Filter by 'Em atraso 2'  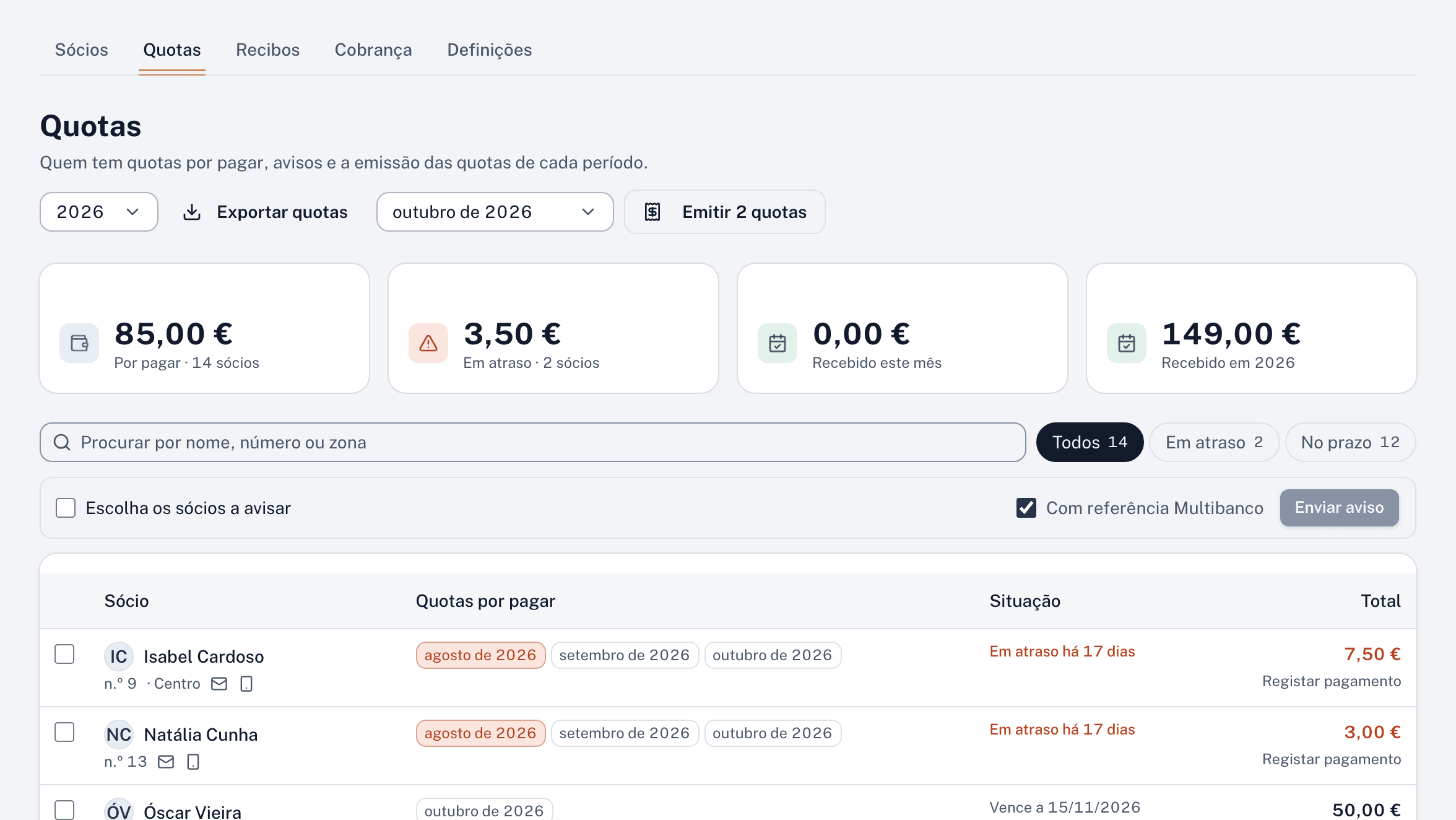[1214, 442]
